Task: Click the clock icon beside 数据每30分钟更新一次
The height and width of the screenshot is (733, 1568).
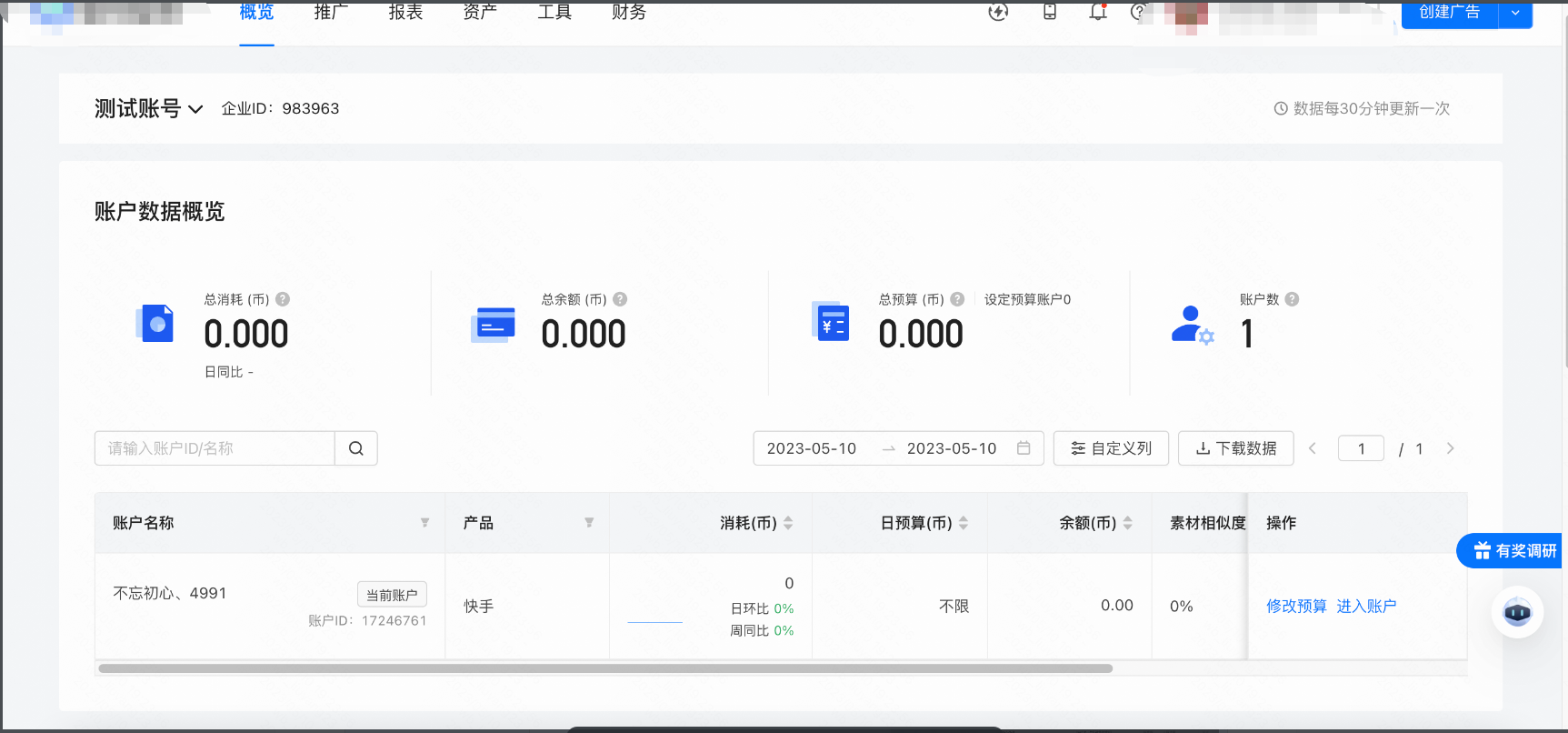Action: 1281,108
